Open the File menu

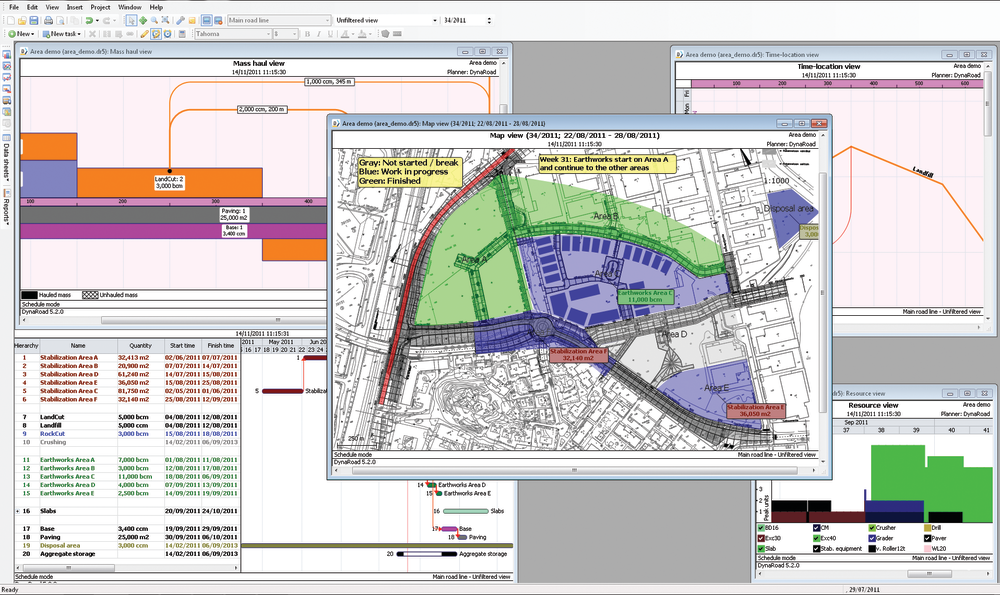click(14, 7)
